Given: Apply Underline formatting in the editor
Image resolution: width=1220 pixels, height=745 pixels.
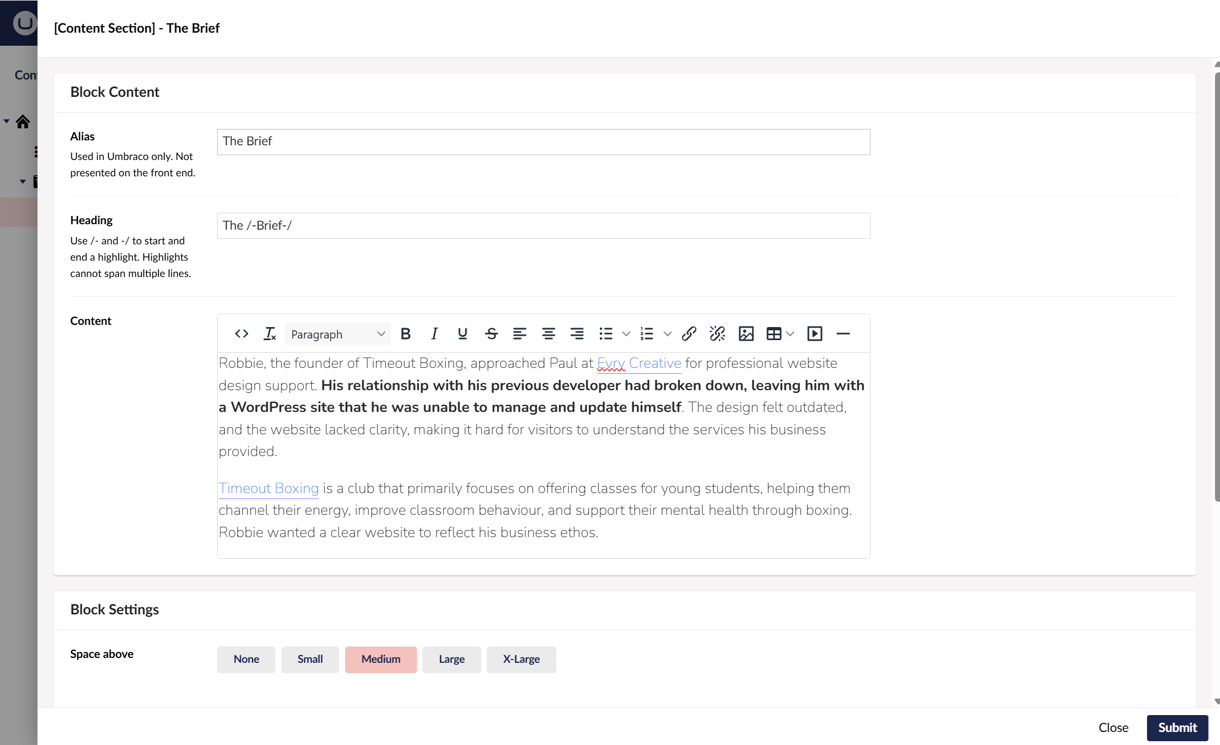Looking at the screenshot, I should click(x=462, y=333).
